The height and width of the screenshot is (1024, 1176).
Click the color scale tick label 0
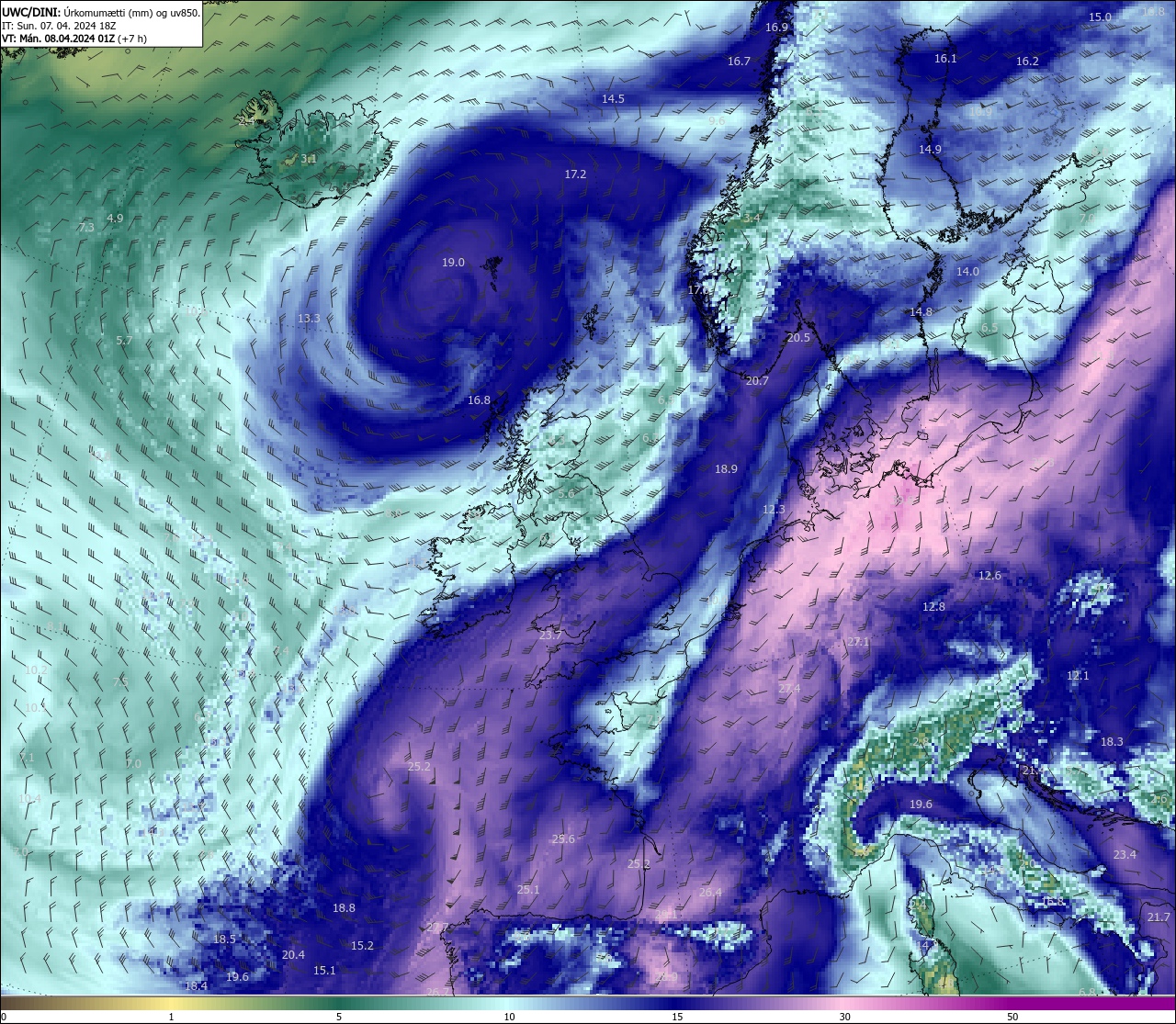point(4,1017)
